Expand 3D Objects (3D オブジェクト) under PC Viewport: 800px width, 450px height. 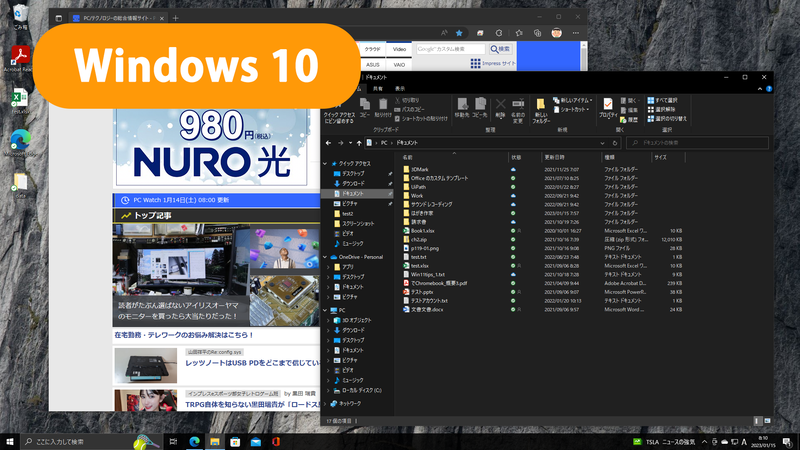point(328,320)
